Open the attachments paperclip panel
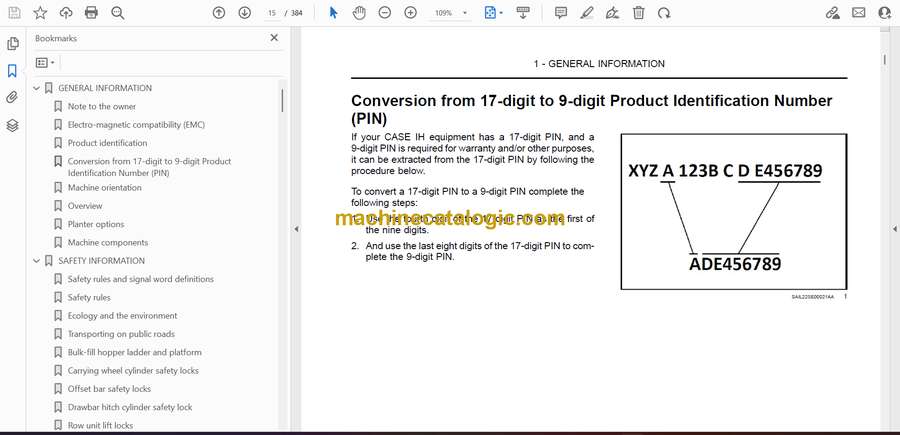This screenshot has height=435, width=900. pyautogui.click(x=12, y=98)
